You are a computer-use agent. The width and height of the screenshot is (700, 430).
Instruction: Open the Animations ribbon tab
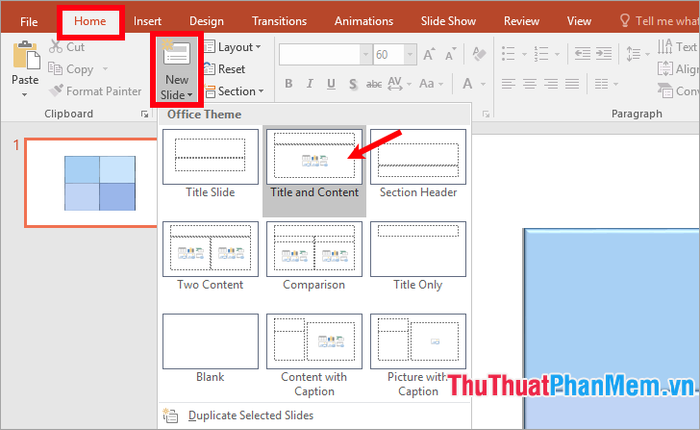pos(363,20)
